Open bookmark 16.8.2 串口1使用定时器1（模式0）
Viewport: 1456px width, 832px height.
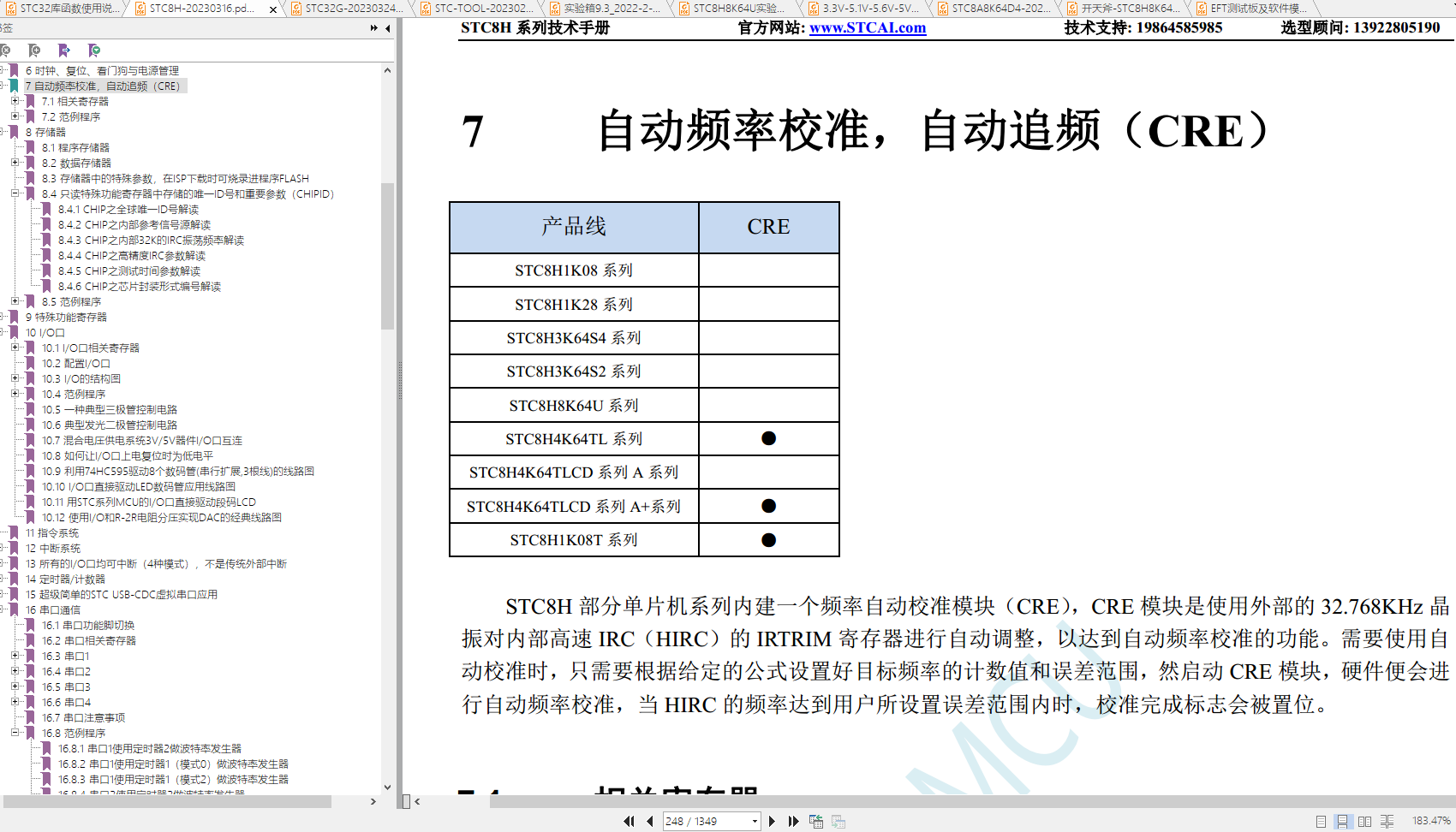(x=173, y=764)
